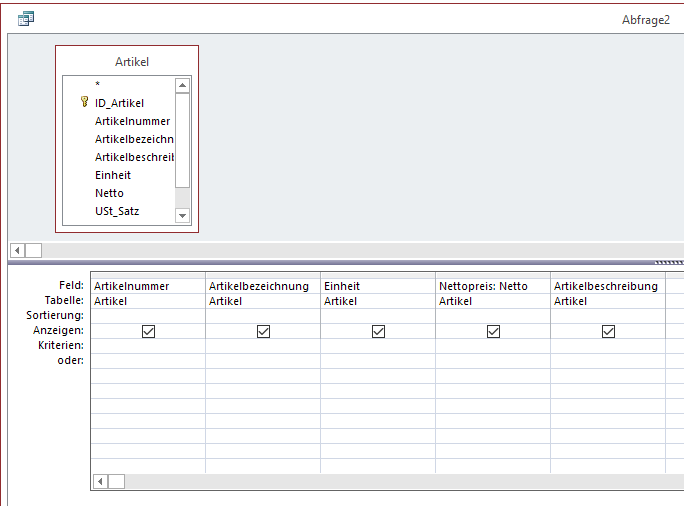Uncheck Anzeigen for Artikelnummer column
The height and width of the screenshot is (506, 684).
point(148,331)
